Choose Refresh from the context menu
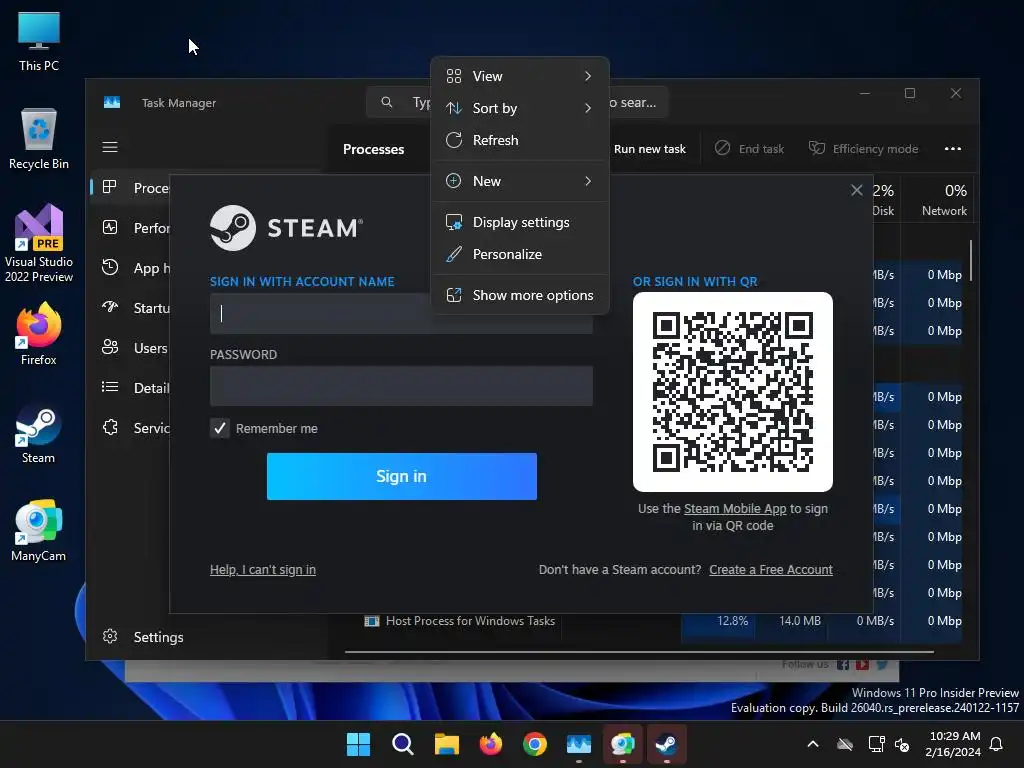 (520, 140)
